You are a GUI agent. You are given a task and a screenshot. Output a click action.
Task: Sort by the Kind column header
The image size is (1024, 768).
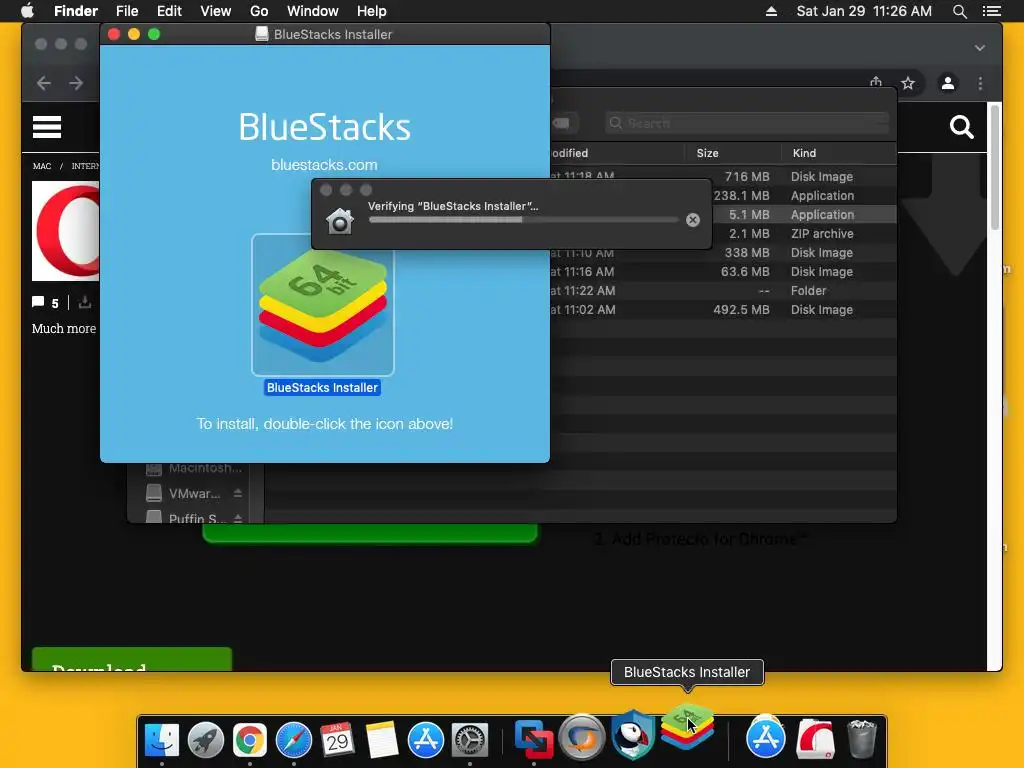click(804, 153)
